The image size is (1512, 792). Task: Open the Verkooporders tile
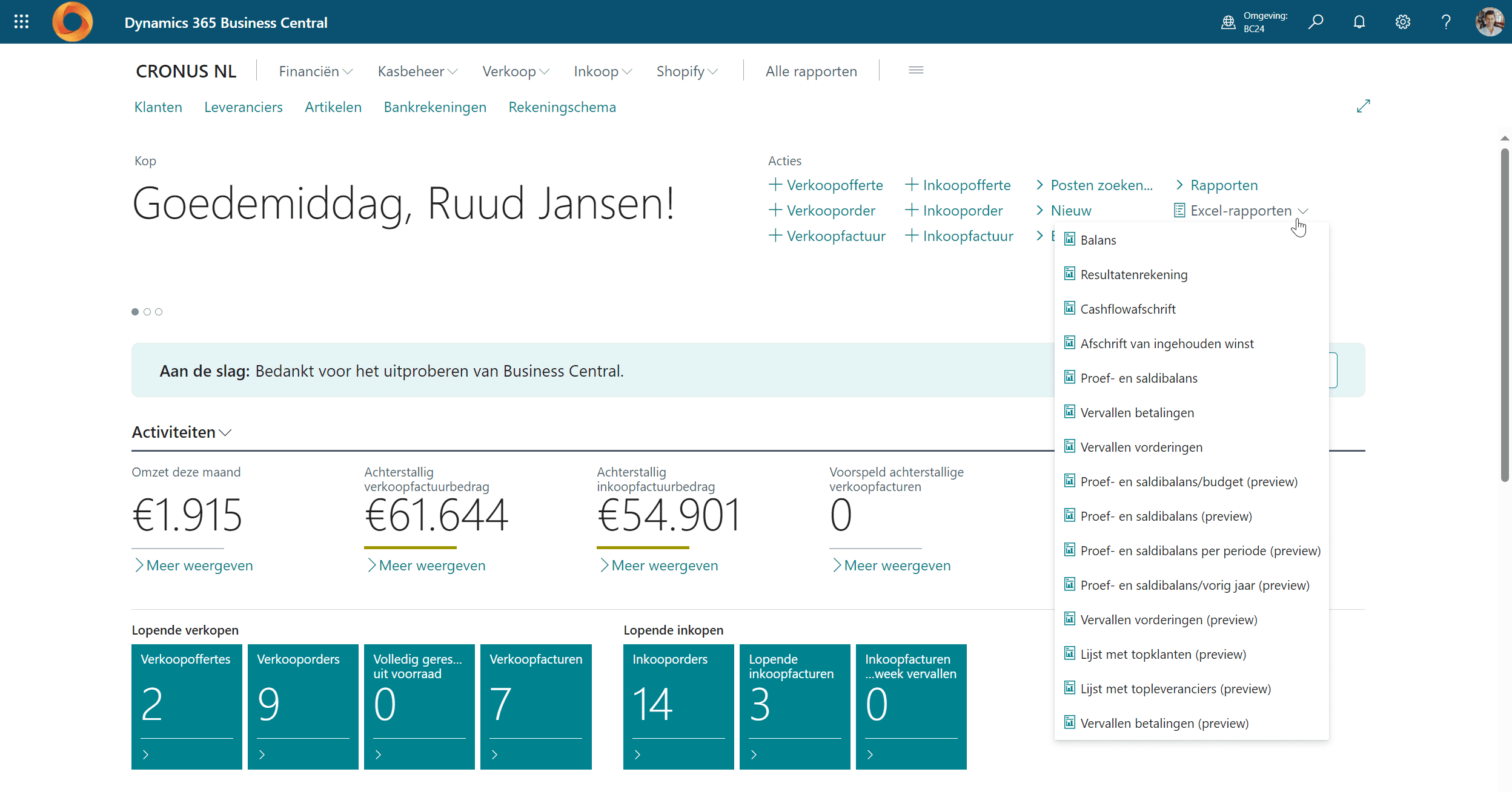303,707
